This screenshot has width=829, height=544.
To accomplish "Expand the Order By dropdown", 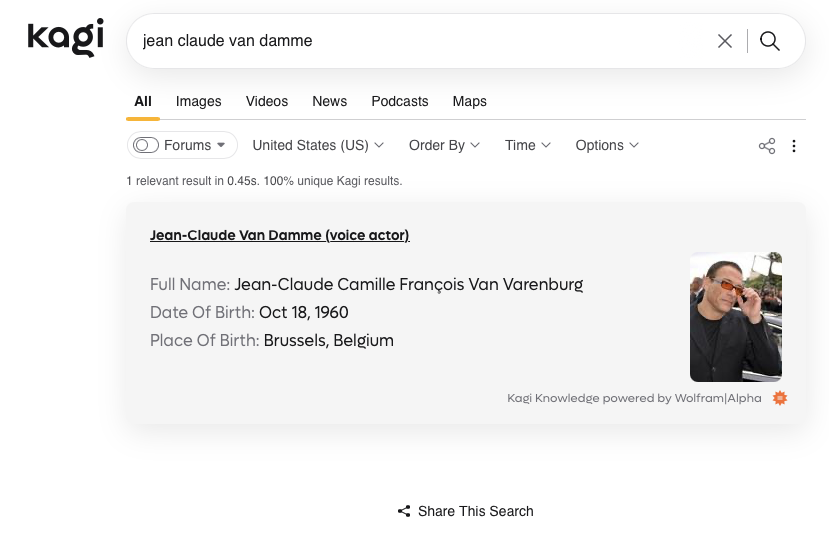I will (444, 145).
